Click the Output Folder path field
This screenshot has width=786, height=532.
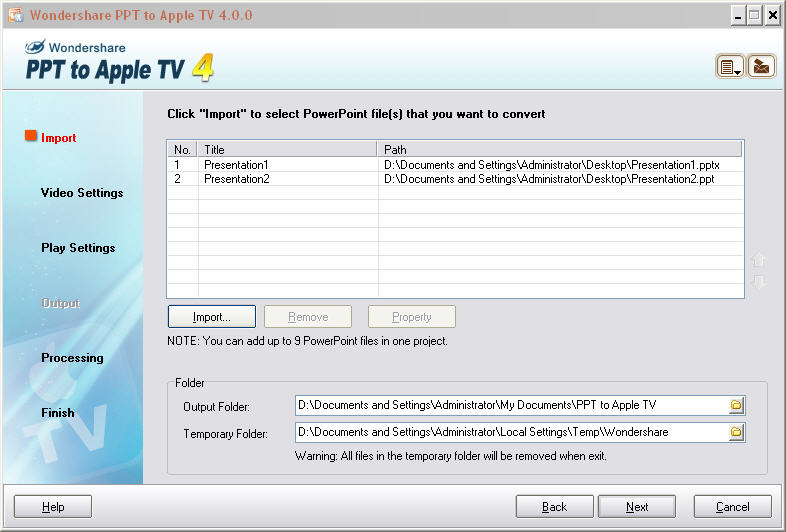pyautogui.click(x=510, y=405)
